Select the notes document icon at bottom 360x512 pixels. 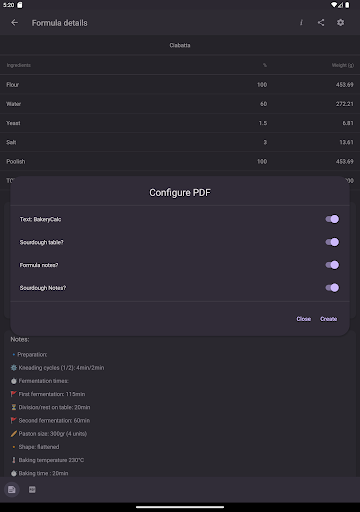click(12, 490)
